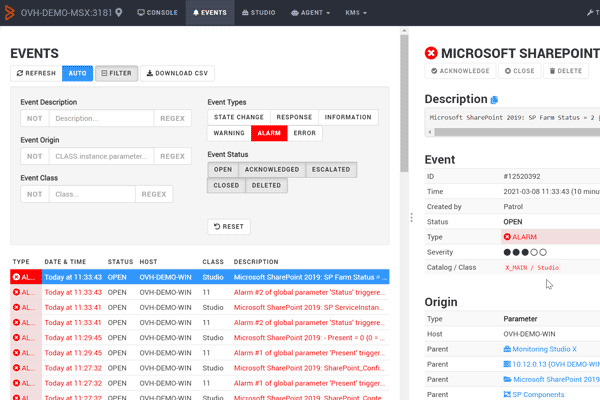Toggle the Open status filter
The height and width of the screenshot is (400, 600).
click(x=223, y=170)
